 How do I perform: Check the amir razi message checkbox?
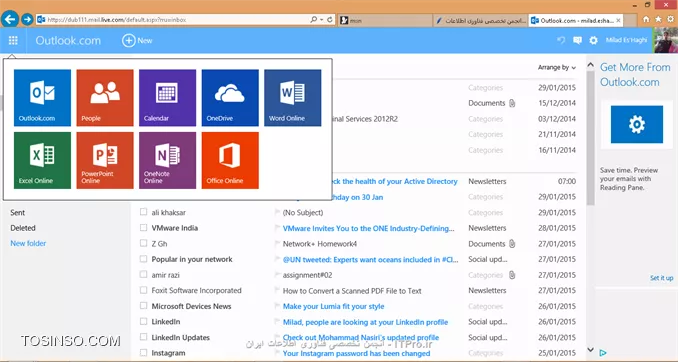pos(143,274)
